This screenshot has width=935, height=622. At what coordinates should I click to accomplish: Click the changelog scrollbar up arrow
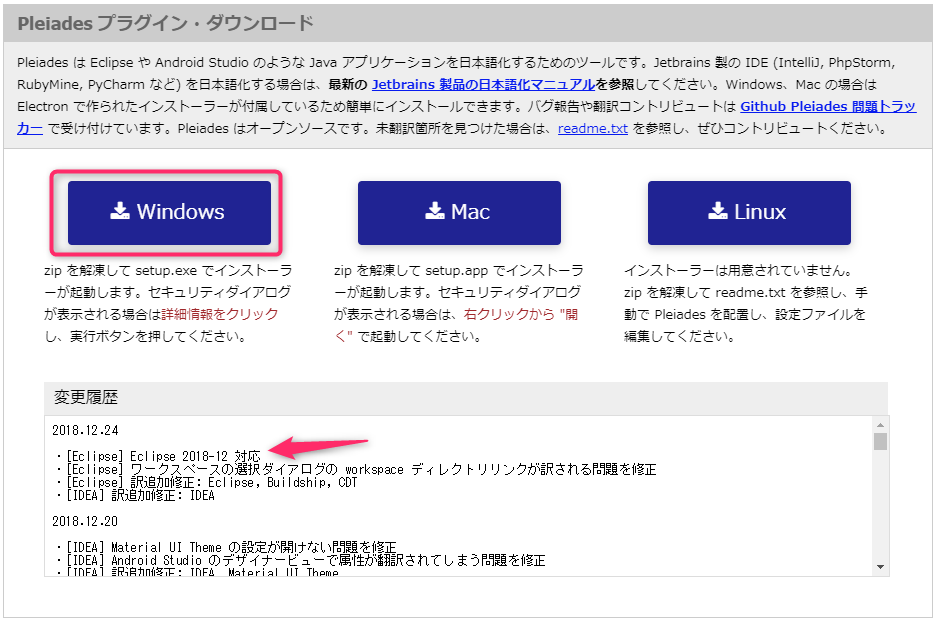point(880,425)
